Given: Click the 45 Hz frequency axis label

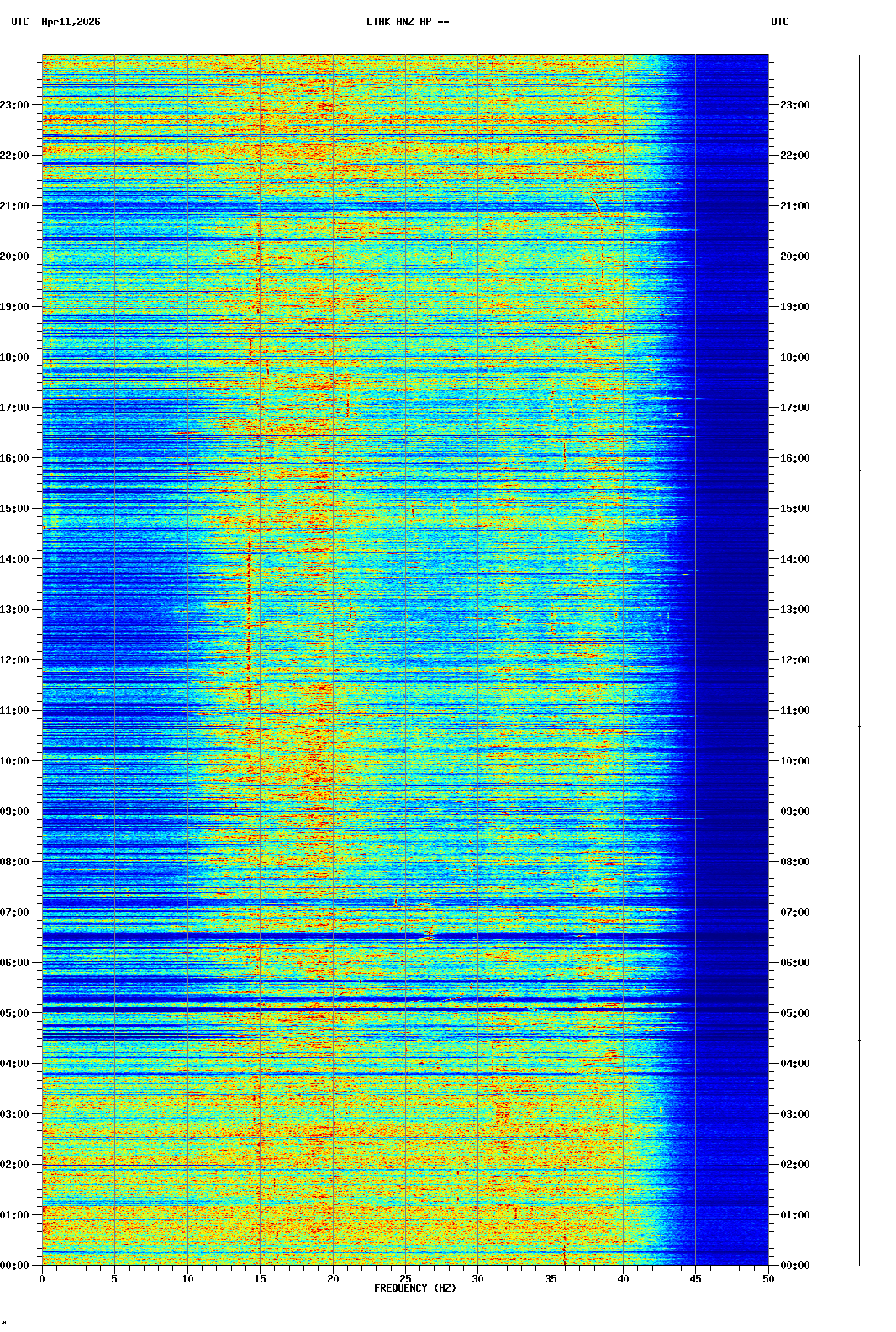Looking at the screenshot, I should pos(695,1279).
